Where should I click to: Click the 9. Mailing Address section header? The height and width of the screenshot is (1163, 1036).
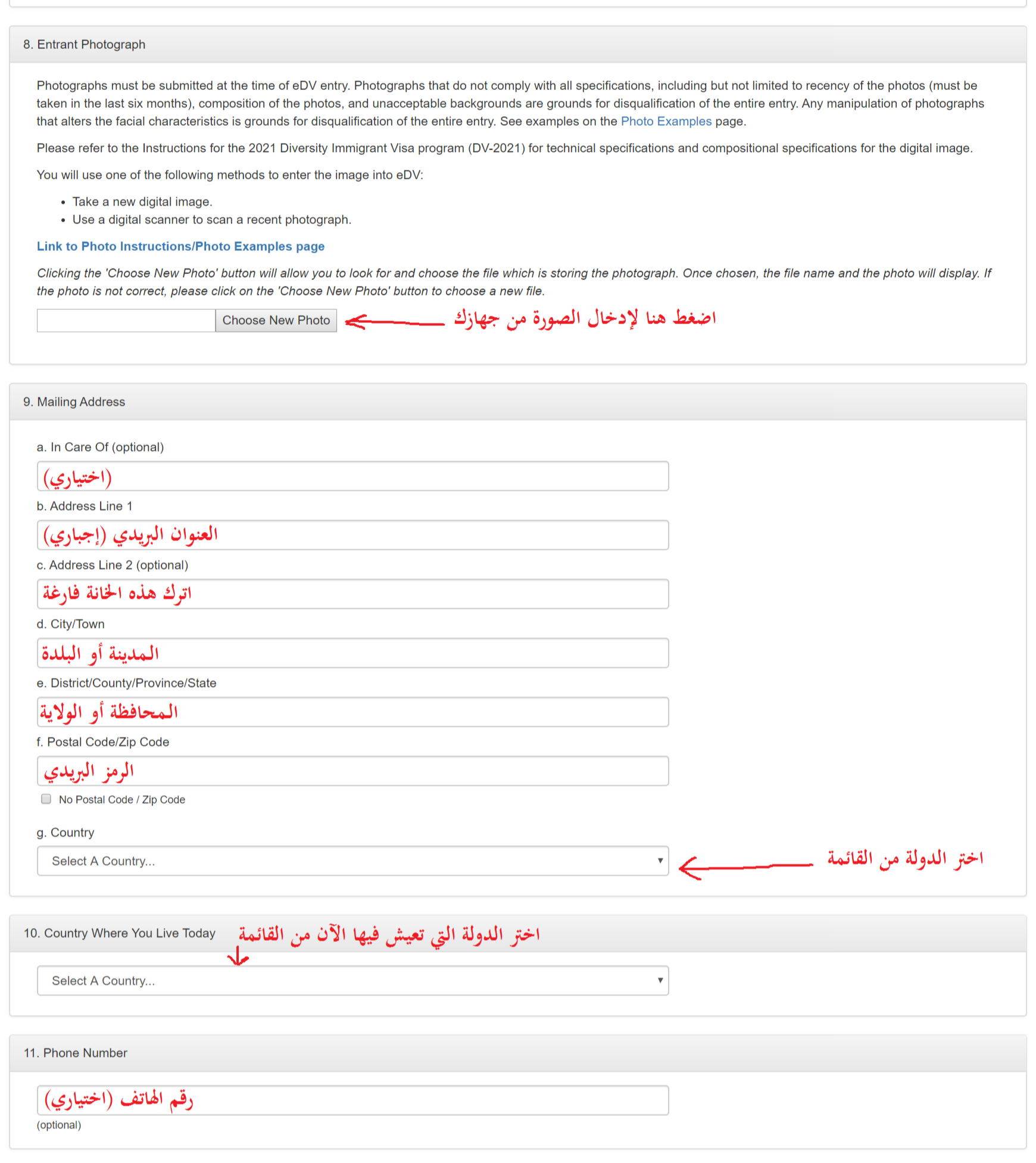(518, 402)
